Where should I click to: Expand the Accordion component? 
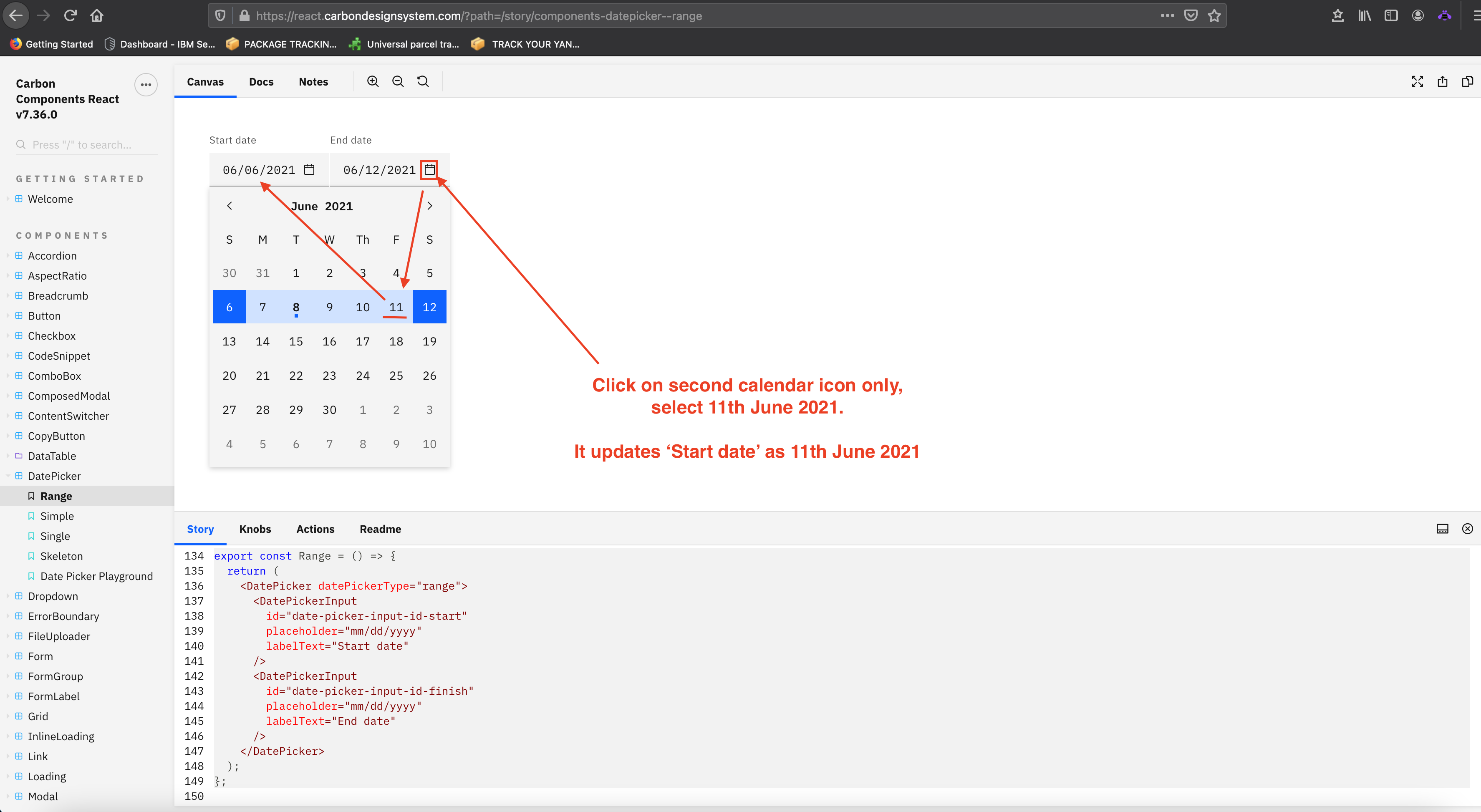pos(52,255)
